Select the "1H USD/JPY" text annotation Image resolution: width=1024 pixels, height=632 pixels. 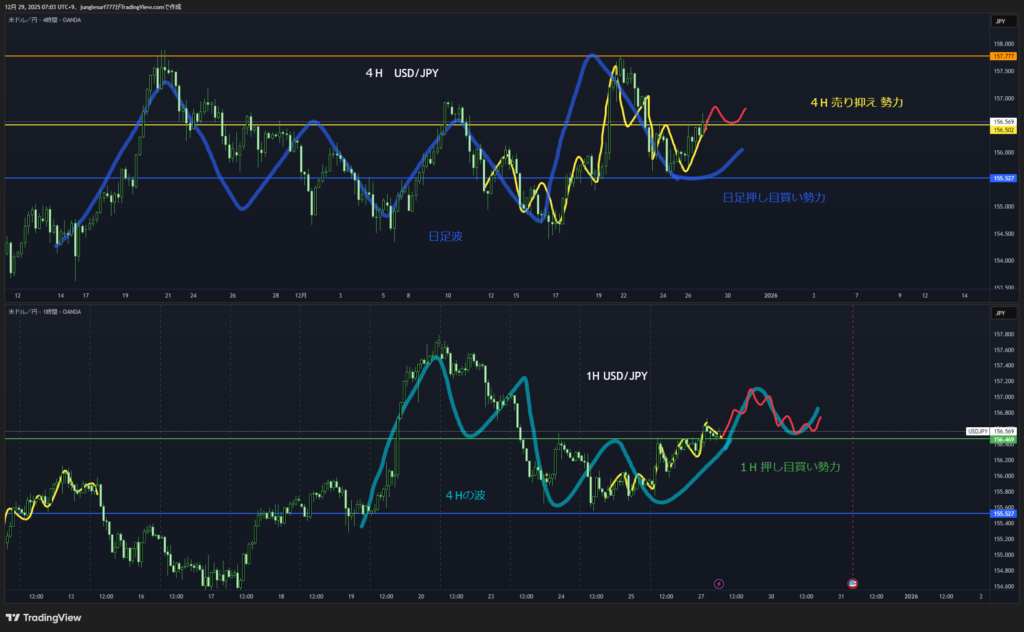[x=616, y=376]
